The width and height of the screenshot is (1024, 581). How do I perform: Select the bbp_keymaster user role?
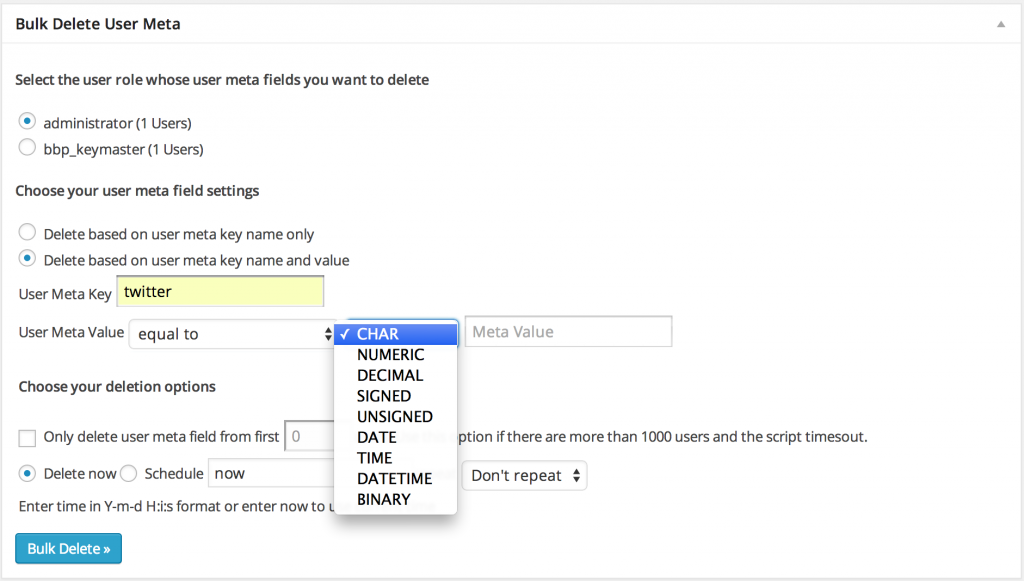(x=27, y=147)
